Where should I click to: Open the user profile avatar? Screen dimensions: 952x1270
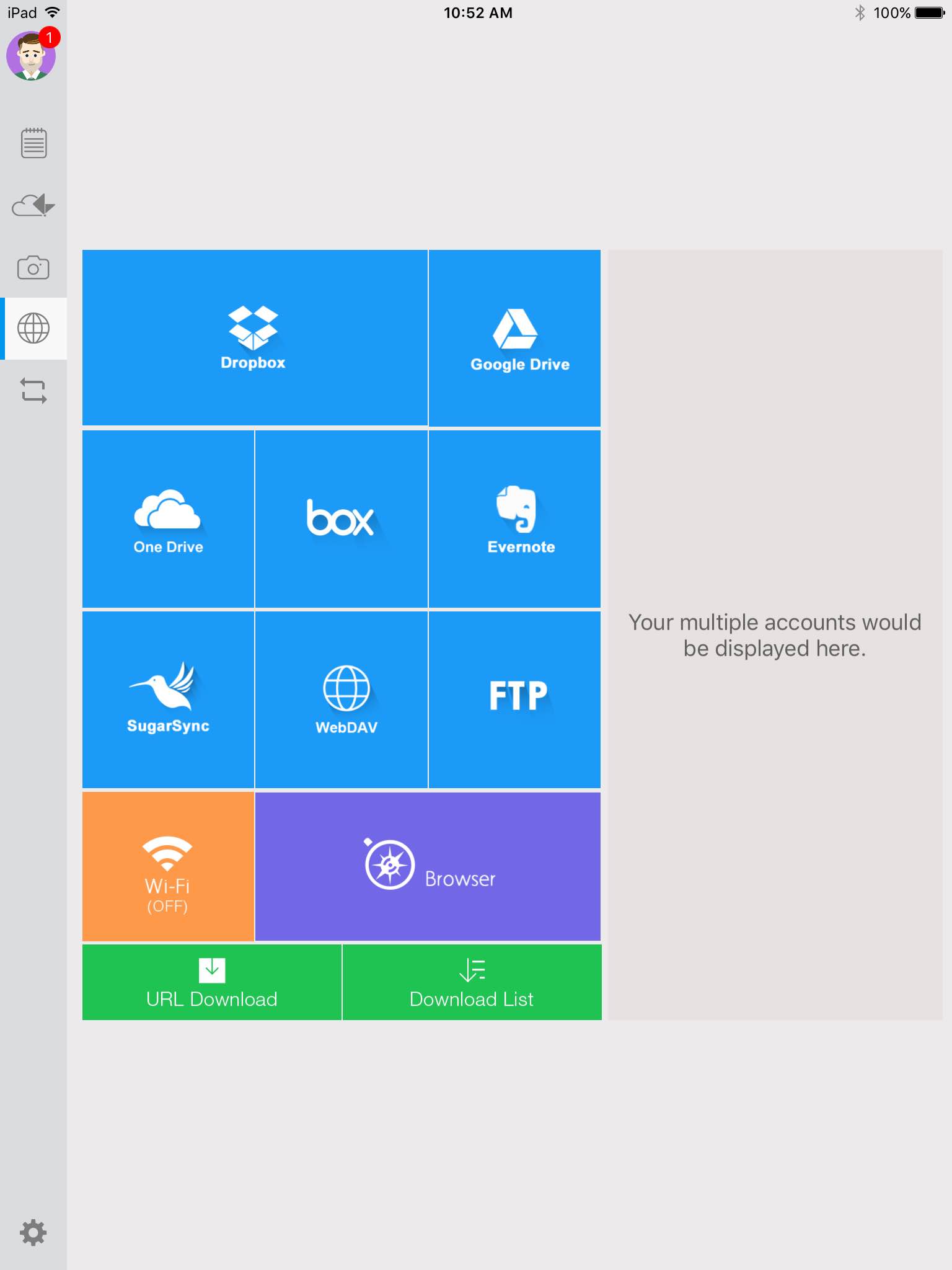point(31,56)
